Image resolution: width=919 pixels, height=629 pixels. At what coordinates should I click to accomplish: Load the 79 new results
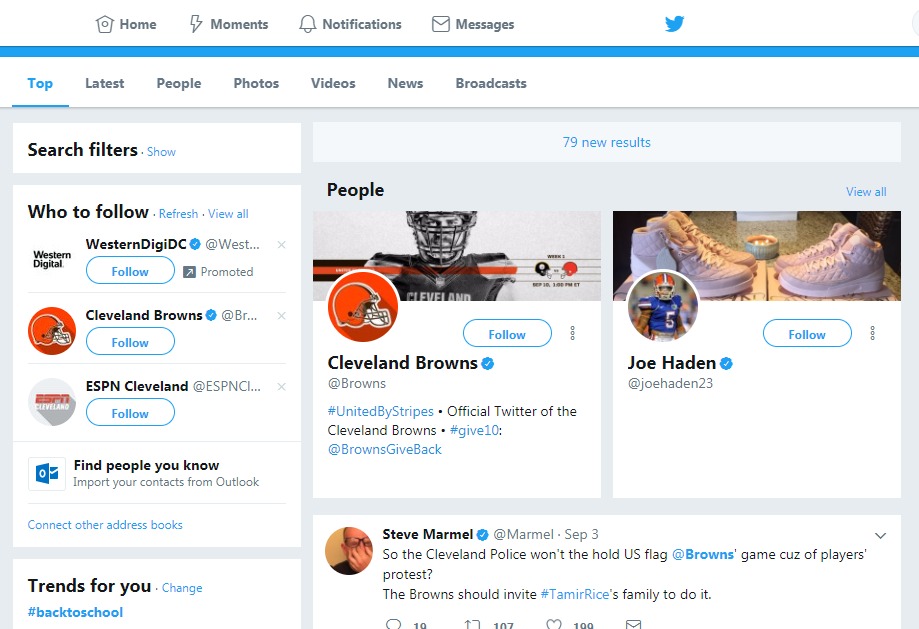[606, 142]
